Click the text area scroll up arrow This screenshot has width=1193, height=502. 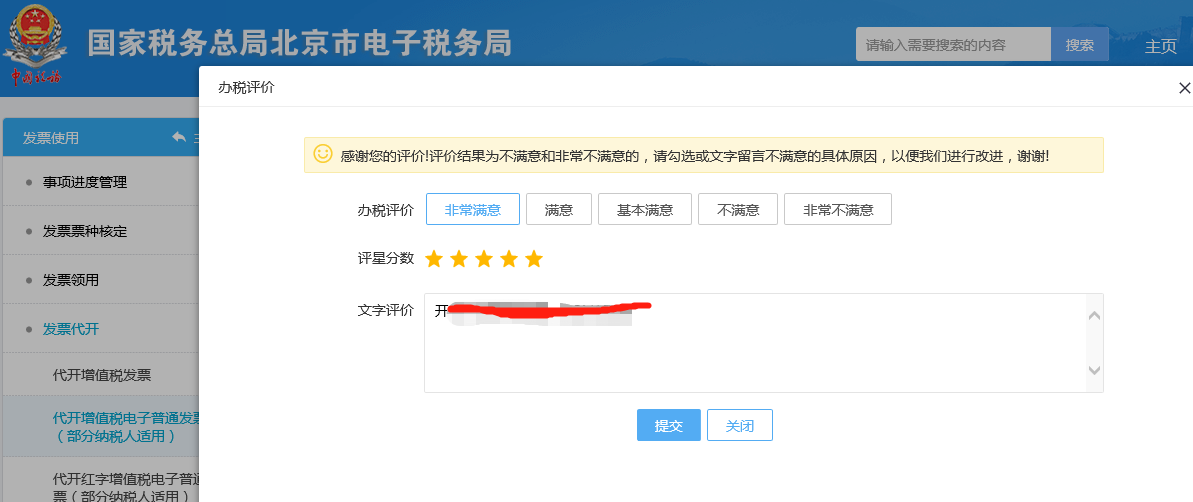click(1095, 315)
